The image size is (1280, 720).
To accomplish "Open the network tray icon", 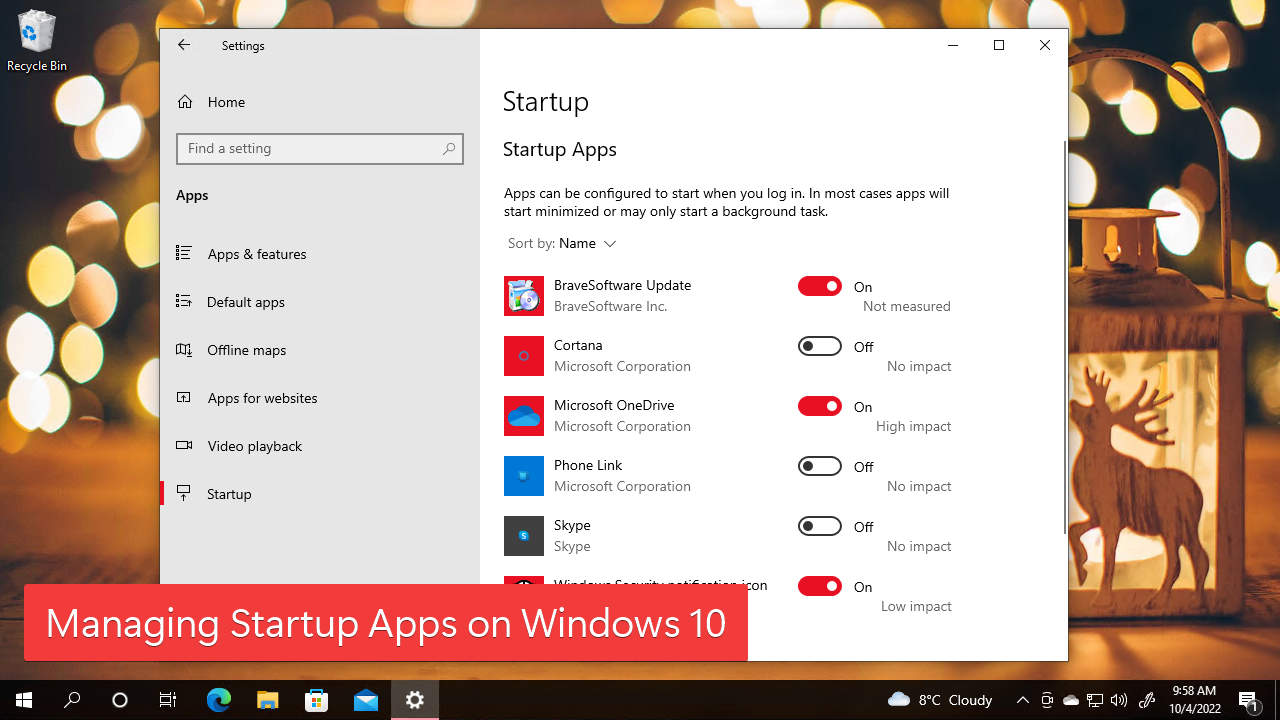I will [x=1095, y=700].
